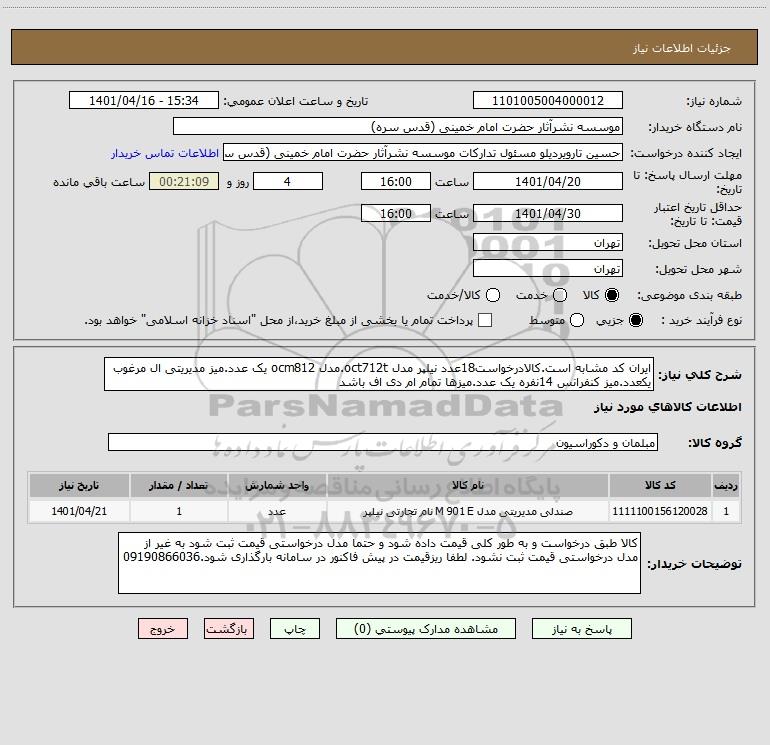Click the تعداد / مقدار column header
Viewport: 770px width, 745px height.
179,485
